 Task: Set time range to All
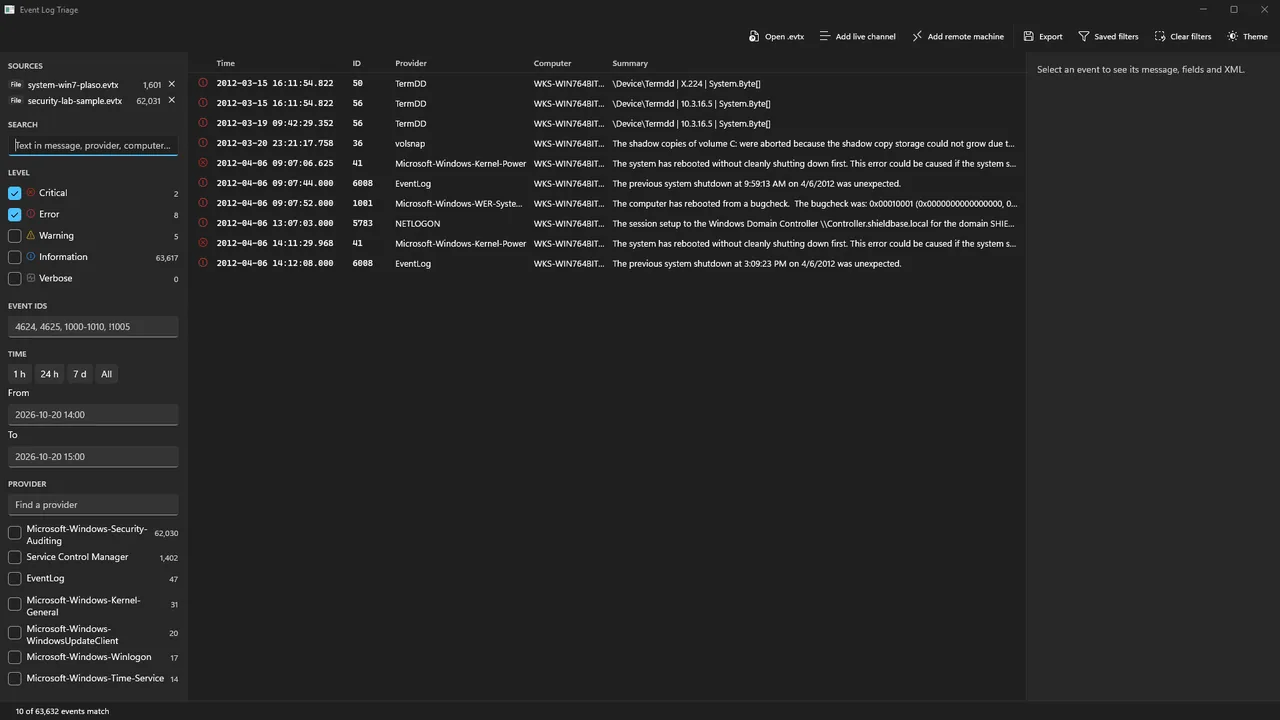click(x=106, y=374)
